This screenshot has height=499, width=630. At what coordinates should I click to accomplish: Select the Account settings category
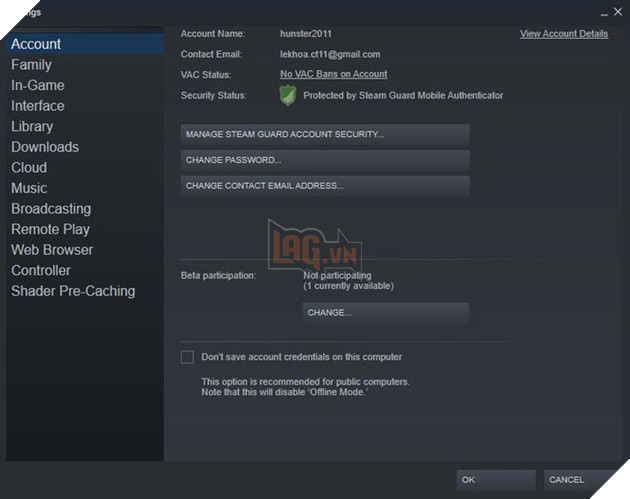click(85, 44)
